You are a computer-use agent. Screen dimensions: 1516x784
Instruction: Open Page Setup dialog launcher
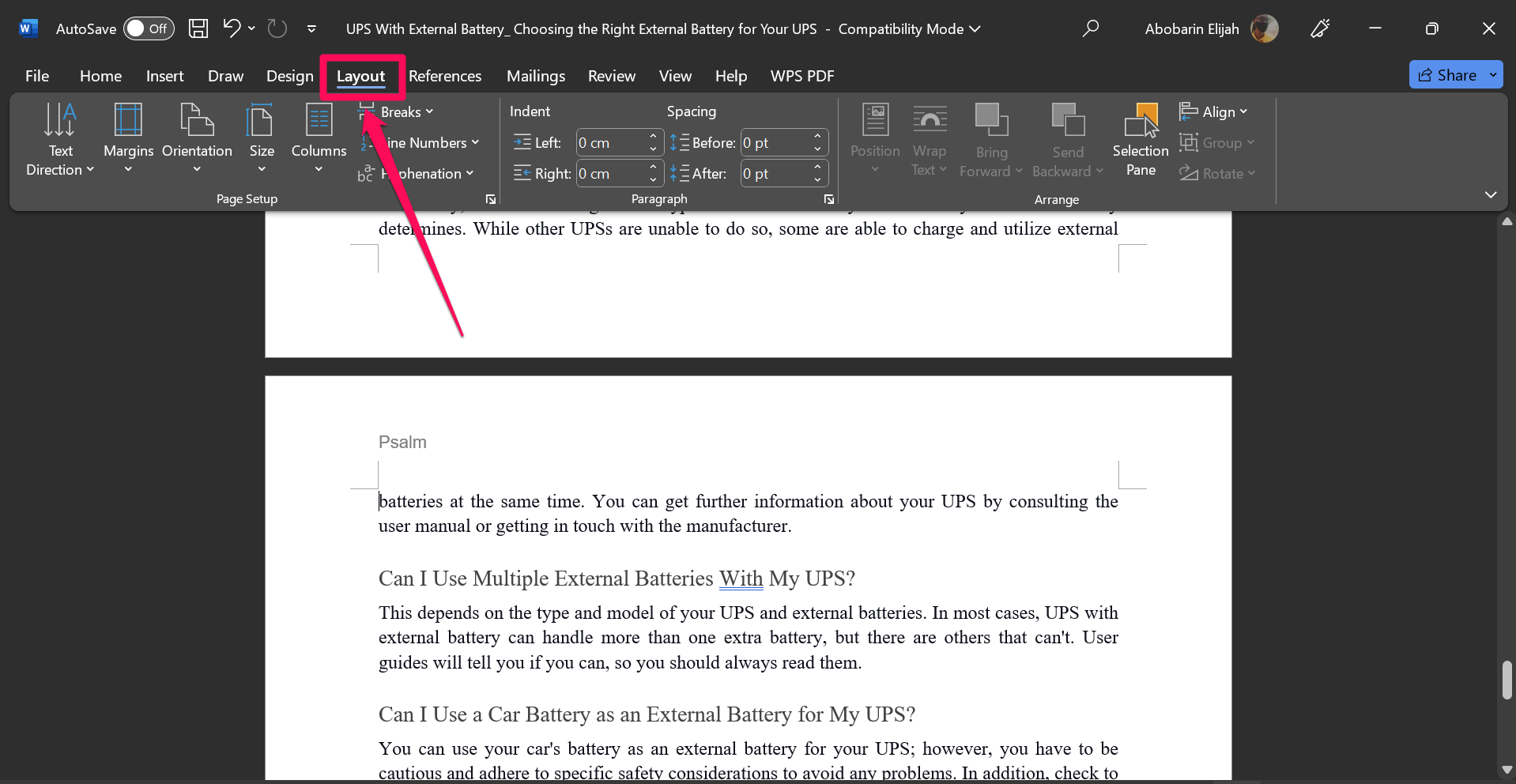pos(491,199)
